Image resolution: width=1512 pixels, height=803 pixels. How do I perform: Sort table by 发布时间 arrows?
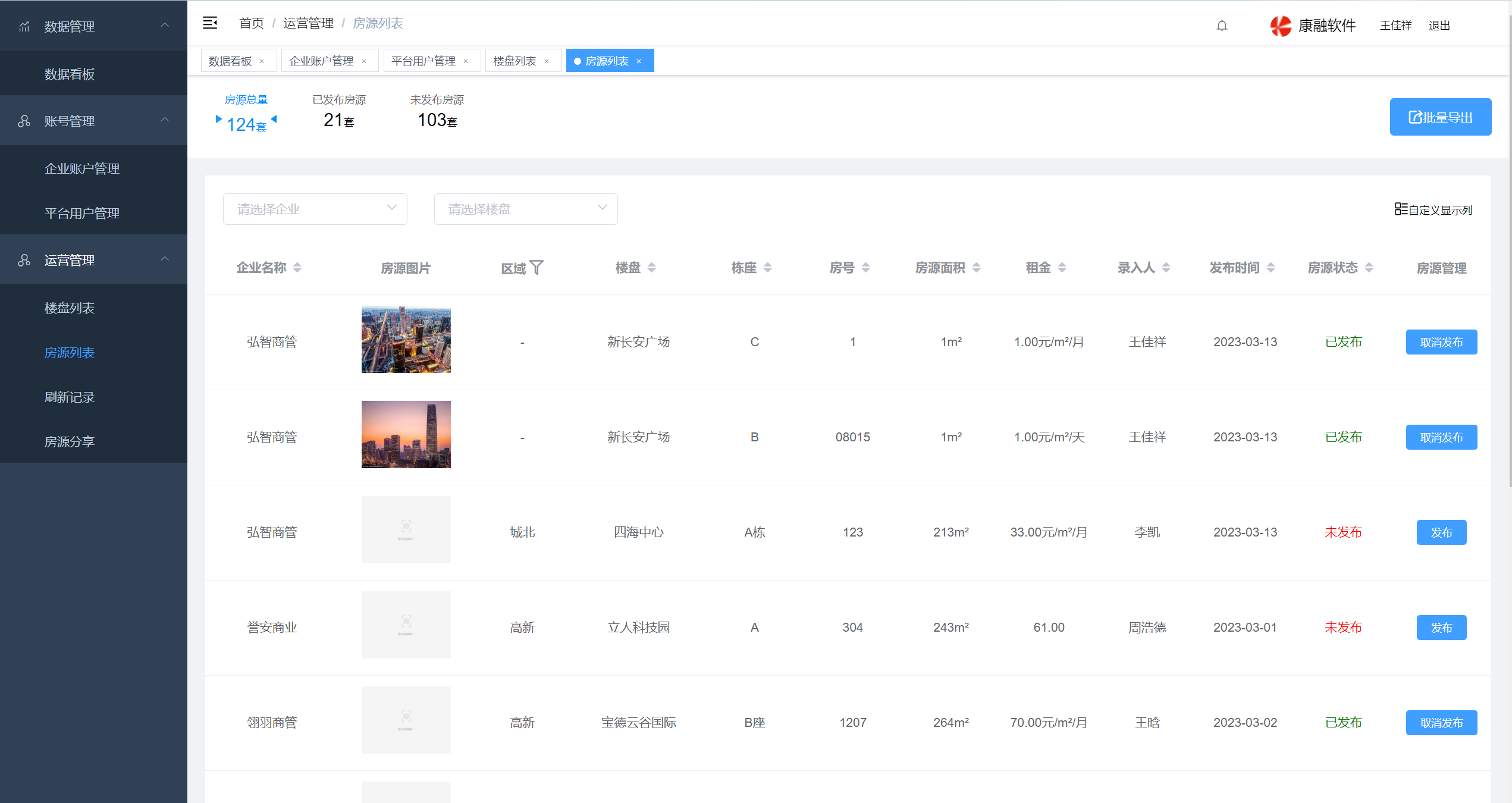click(1271, 268)
